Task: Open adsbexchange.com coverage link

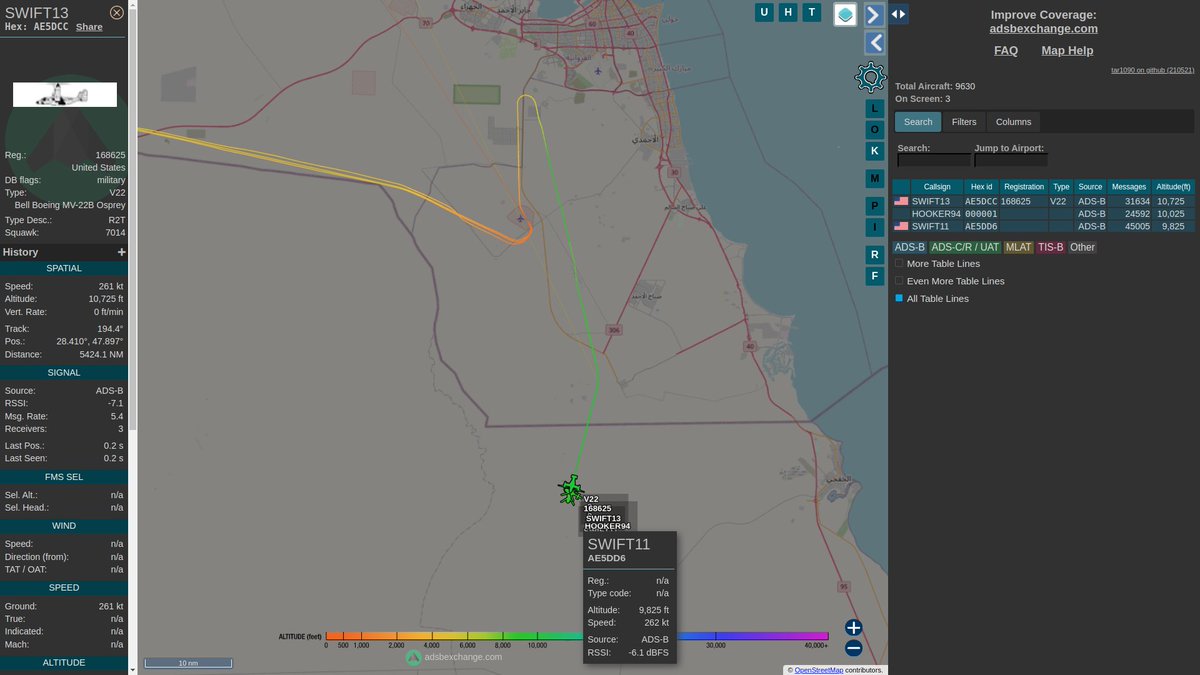Action: [x=1043, y=29]
